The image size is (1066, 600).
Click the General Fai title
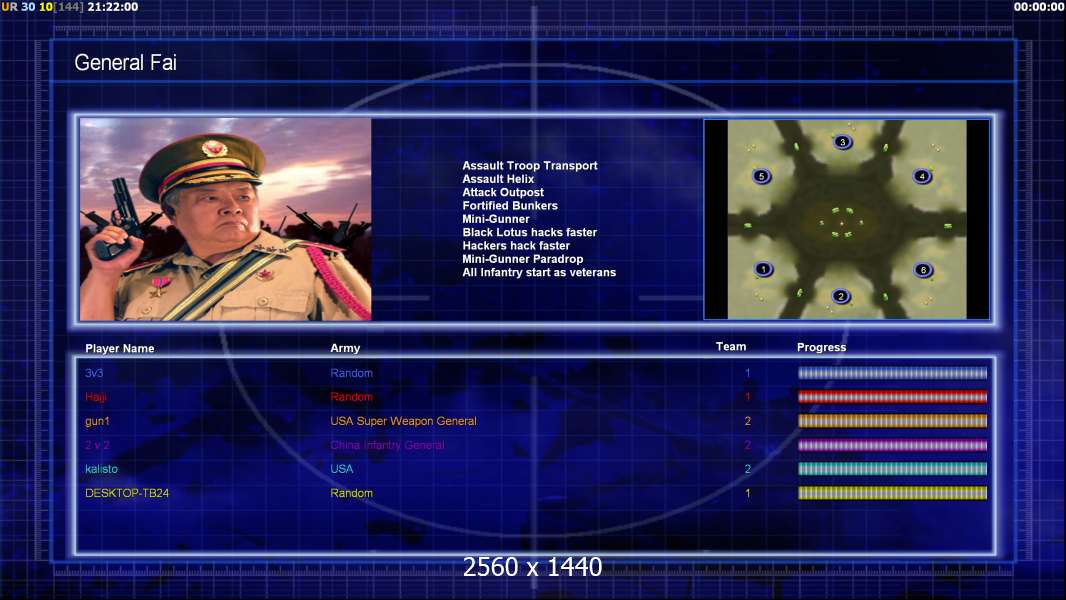(x=125, y=63)
